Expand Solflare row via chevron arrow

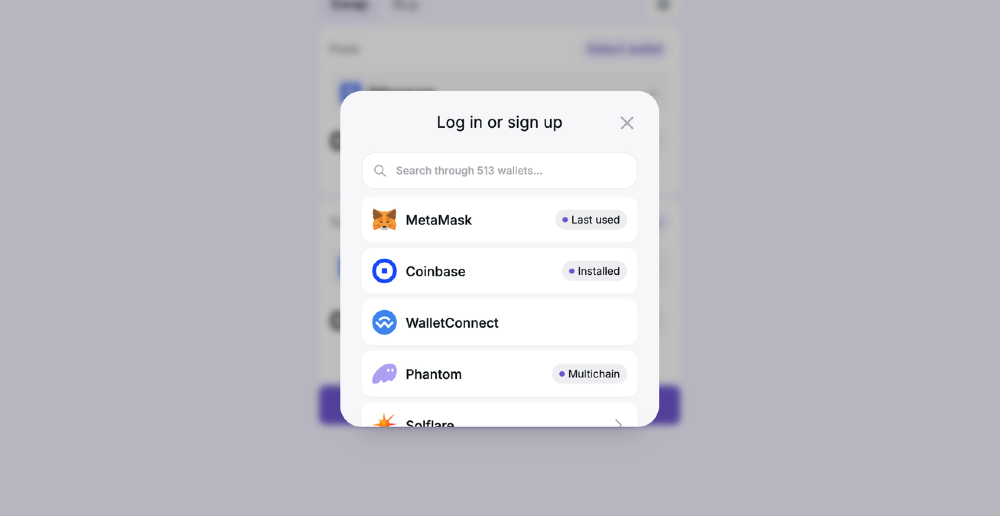point(618,424)
